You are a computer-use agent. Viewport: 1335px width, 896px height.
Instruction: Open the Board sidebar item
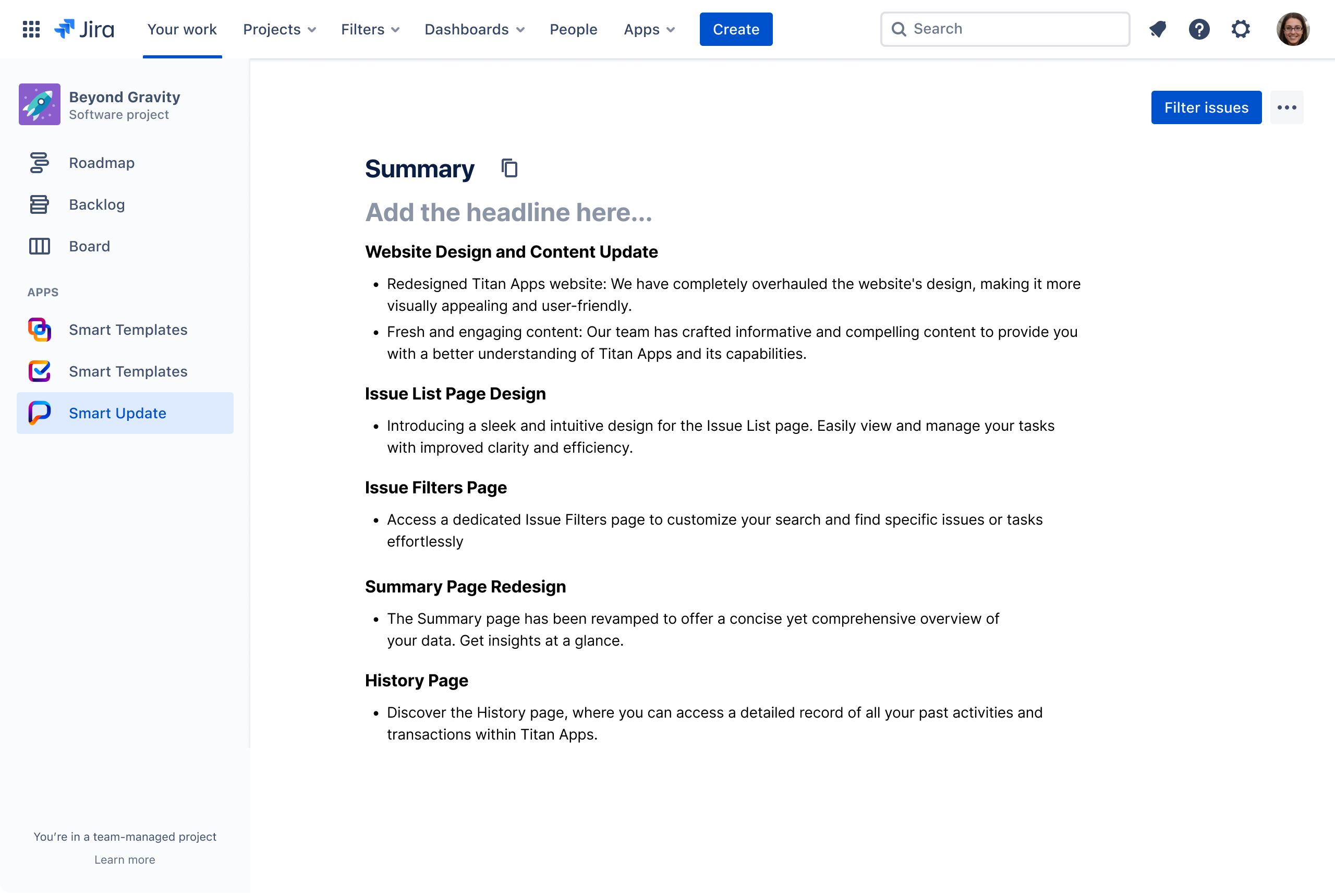pos(89,246)
